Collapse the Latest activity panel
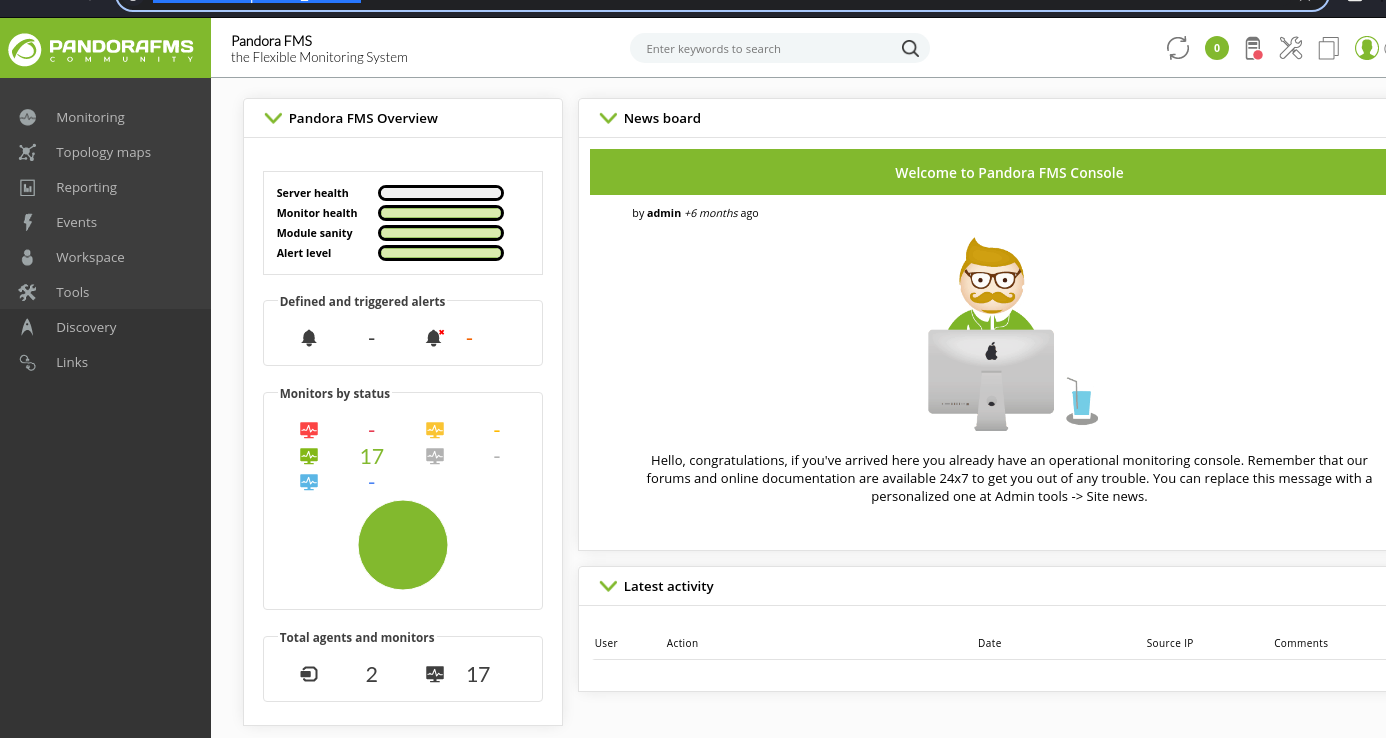1386x738 pixels. pyautogui.click(x=608, y=586)
